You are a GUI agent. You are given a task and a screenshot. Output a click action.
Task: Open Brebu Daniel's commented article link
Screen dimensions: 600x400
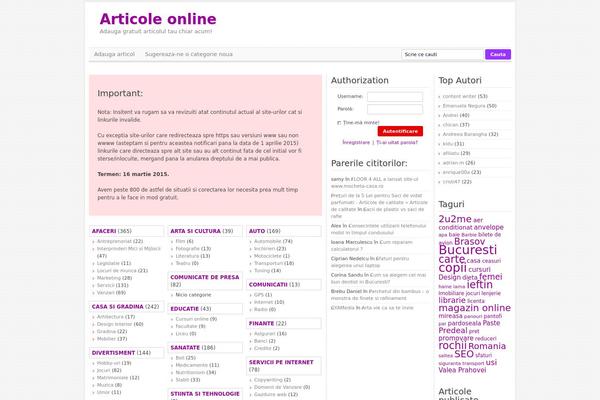pos(380,295)
